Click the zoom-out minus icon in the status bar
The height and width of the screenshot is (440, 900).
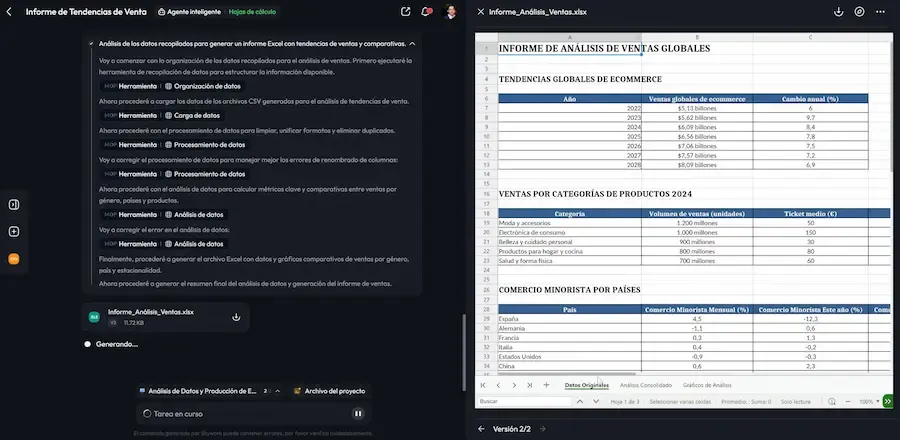tap(848, 402)
